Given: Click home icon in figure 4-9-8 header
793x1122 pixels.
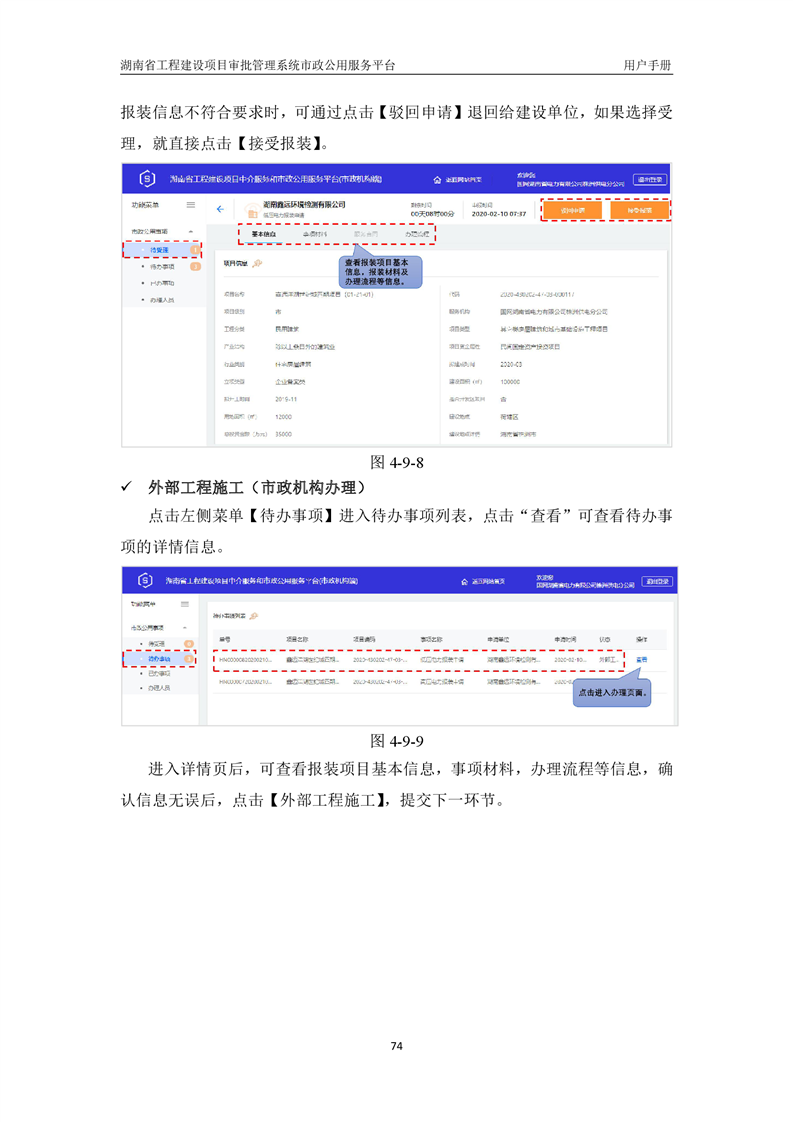Looking at the screenshot, I should tap(437, 180).
